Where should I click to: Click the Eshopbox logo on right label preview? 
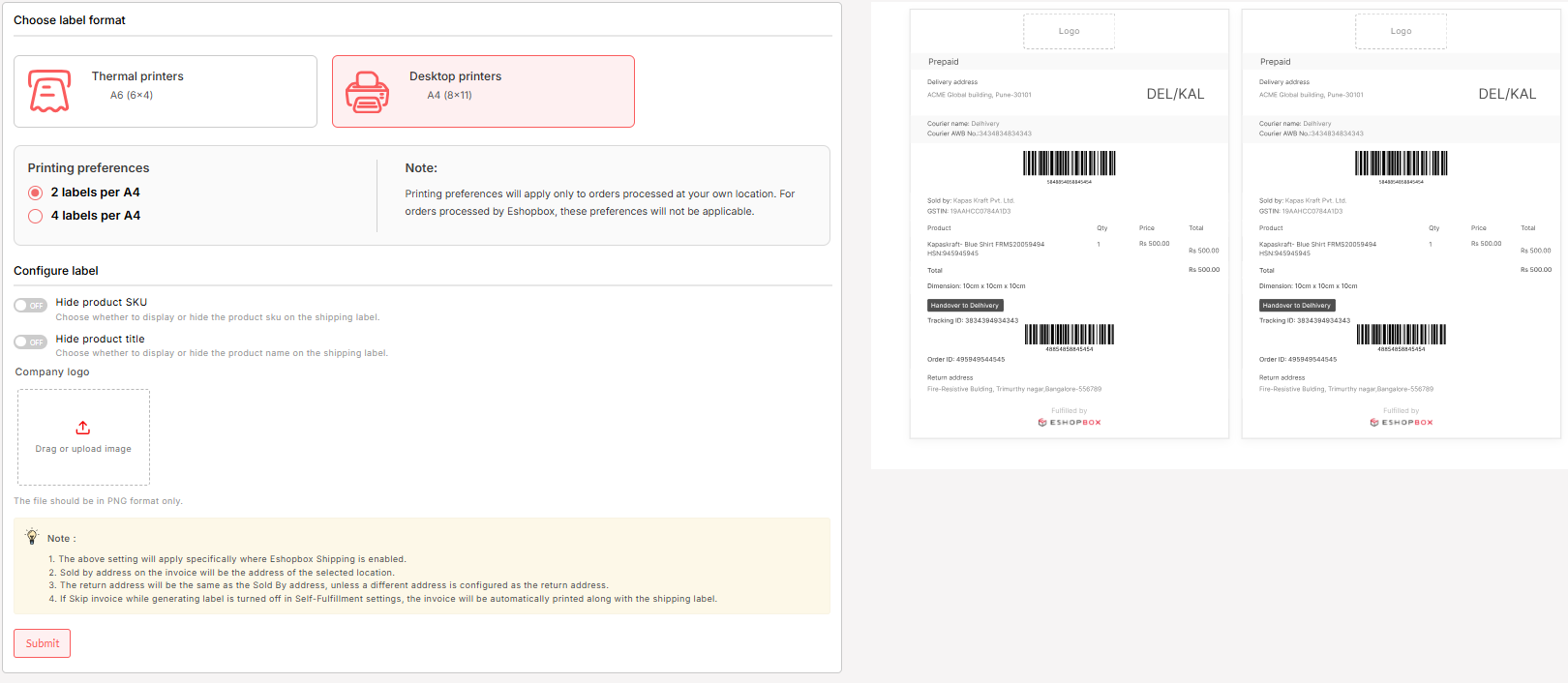(x=1402, y=423)
